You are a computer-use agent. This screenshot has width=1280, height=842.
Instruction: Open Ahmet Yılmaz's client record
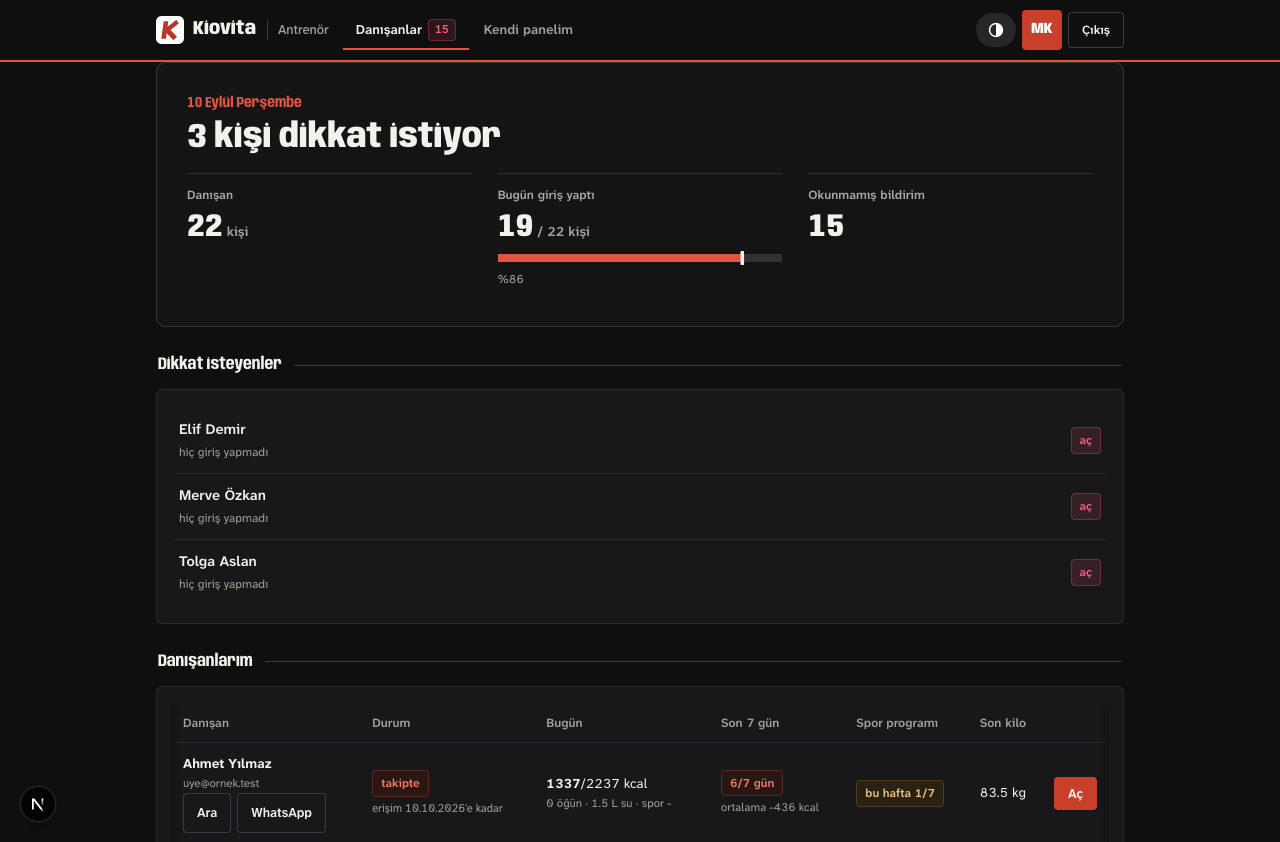[1075, 794]
